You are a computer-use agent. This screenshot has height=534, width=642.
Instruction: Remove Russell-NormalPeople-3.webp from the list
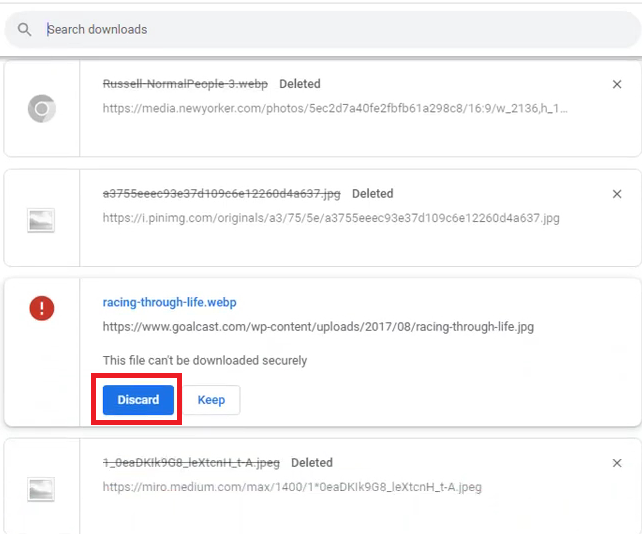pos(617,85)
